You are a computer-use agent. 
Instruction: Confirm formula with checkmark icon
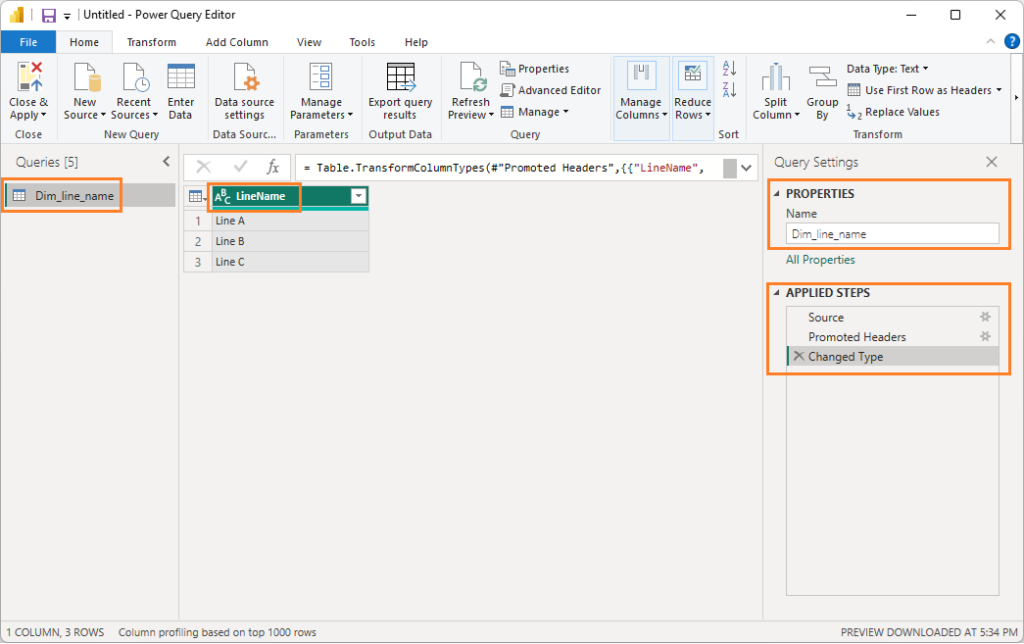point(240,167)
